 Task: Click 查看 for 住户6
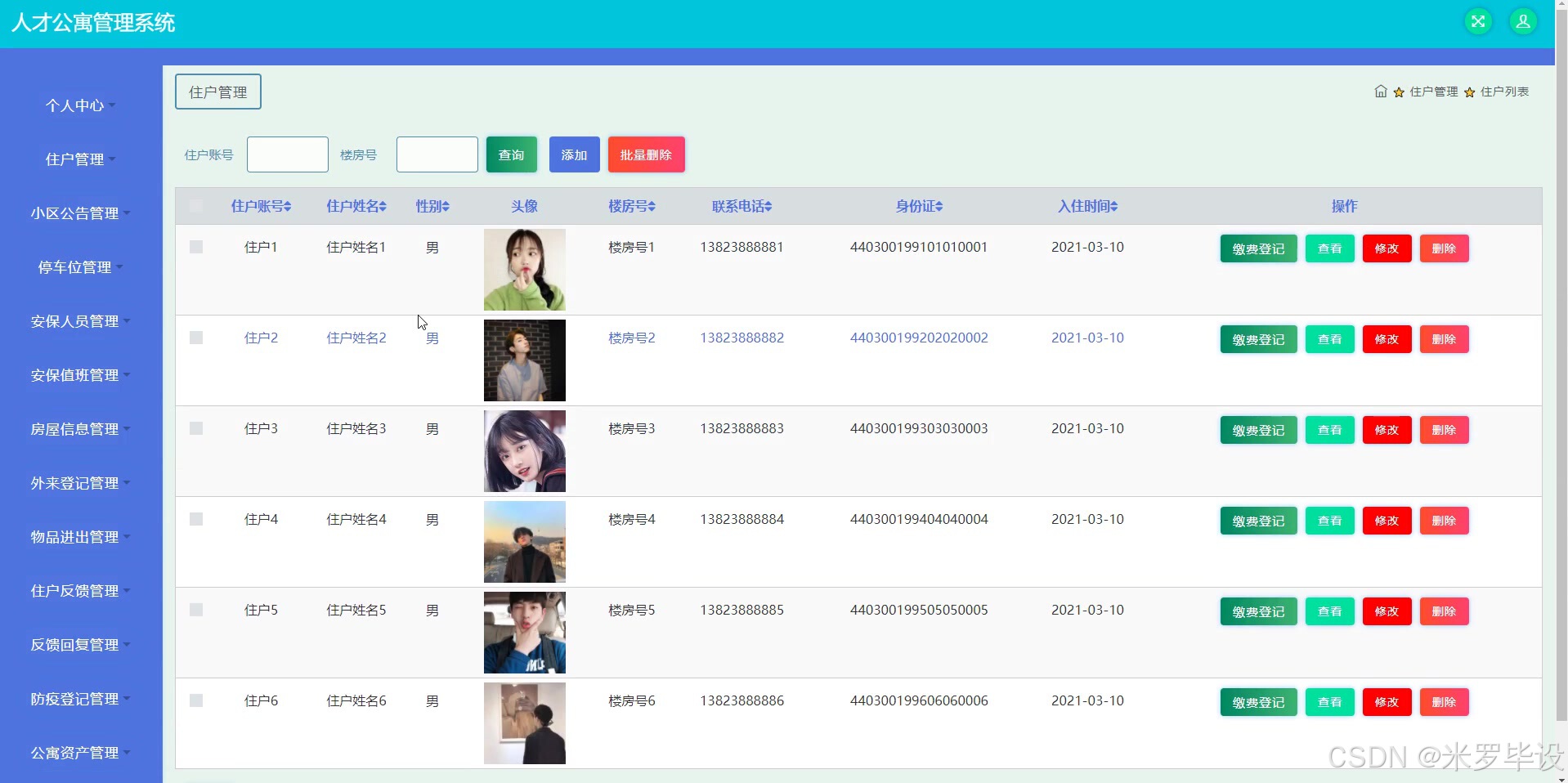[1330, 702]
